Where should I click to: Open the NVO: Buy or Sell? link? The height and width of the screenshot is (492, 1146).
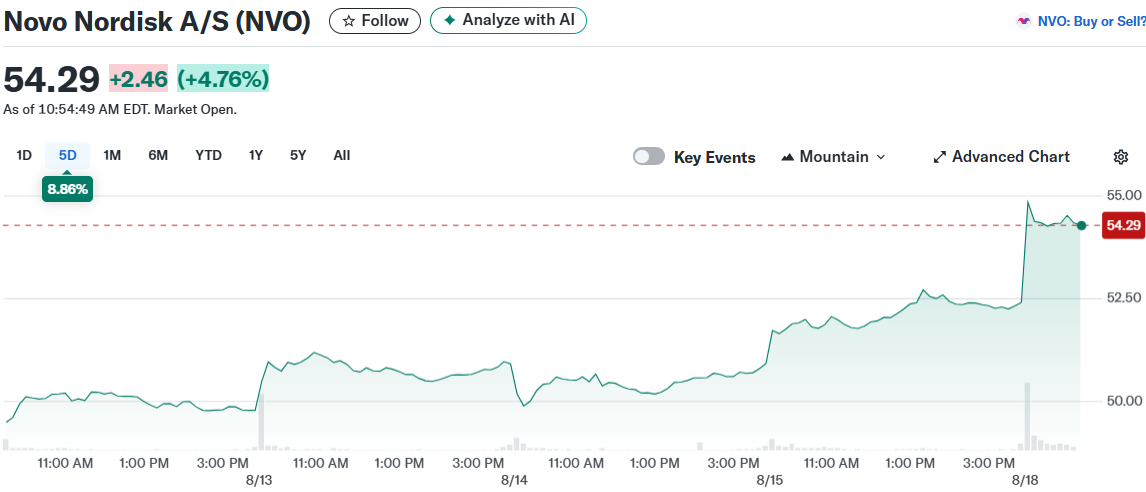click(1091, 21)
